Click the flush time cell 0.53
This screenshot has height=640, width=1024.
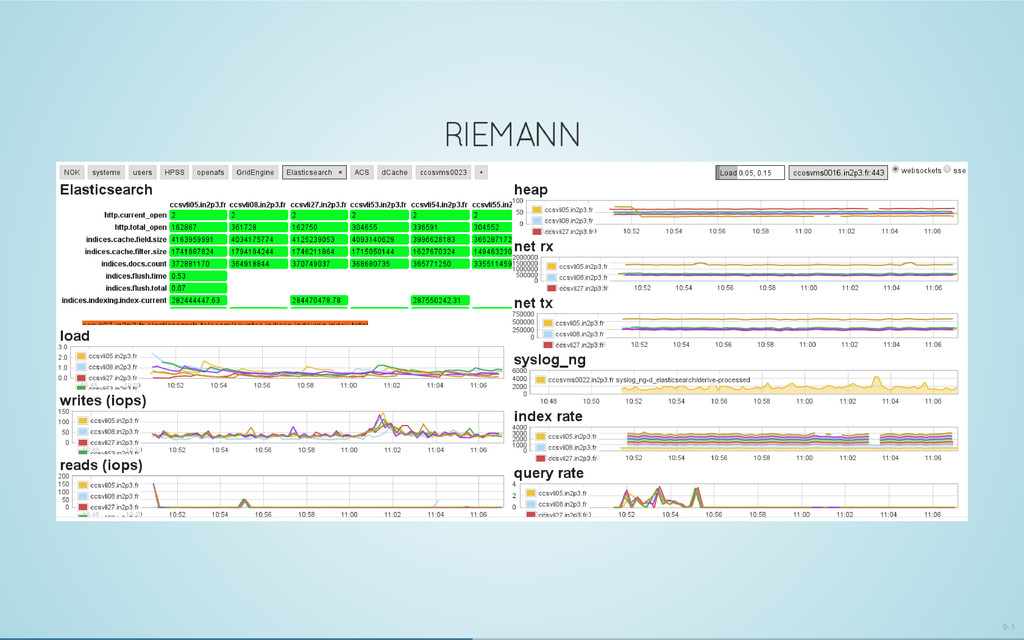point(198,276)
